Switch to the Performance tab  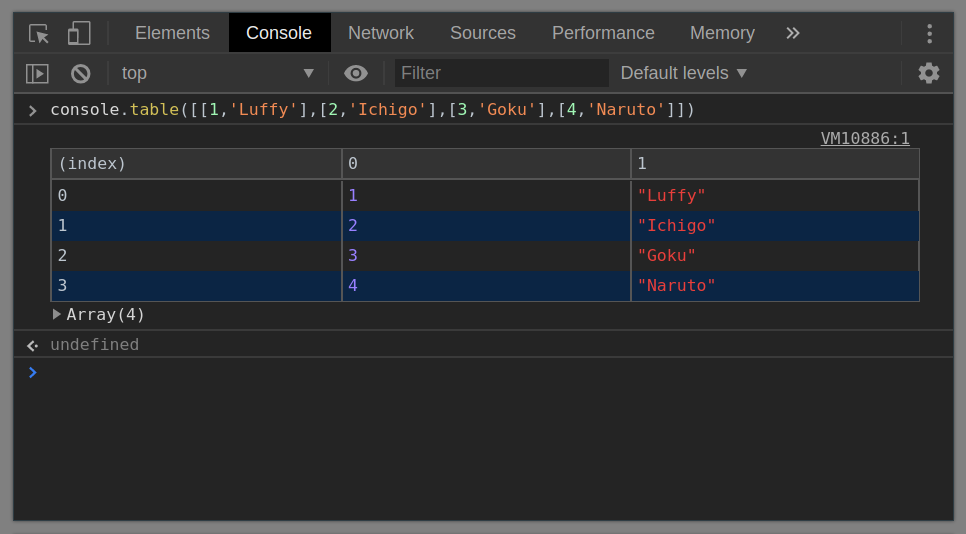click(603, 33)
